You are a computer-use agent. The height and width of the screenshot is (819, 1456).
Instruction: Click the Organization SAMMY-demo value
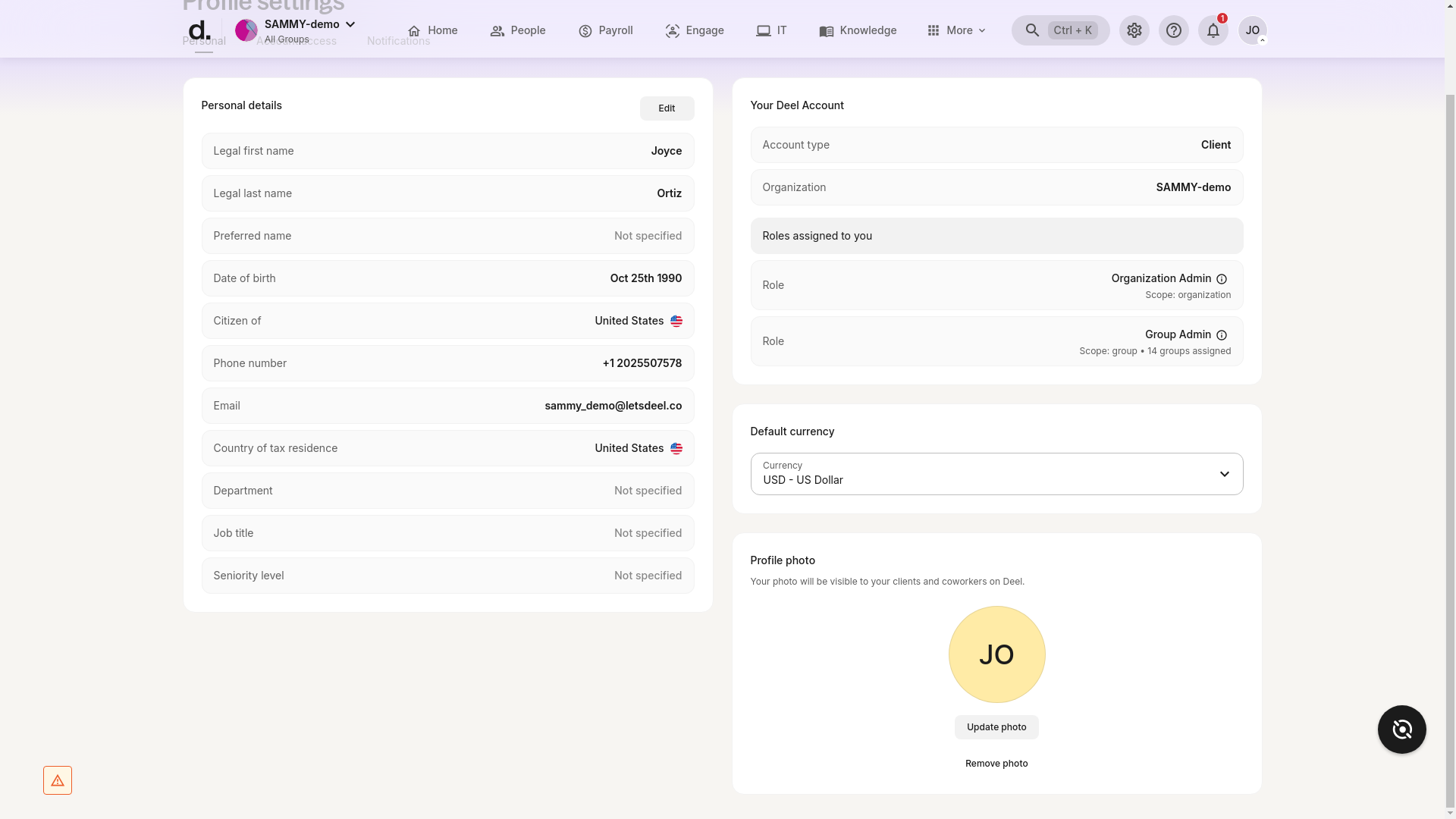(x=1193, y=187)
